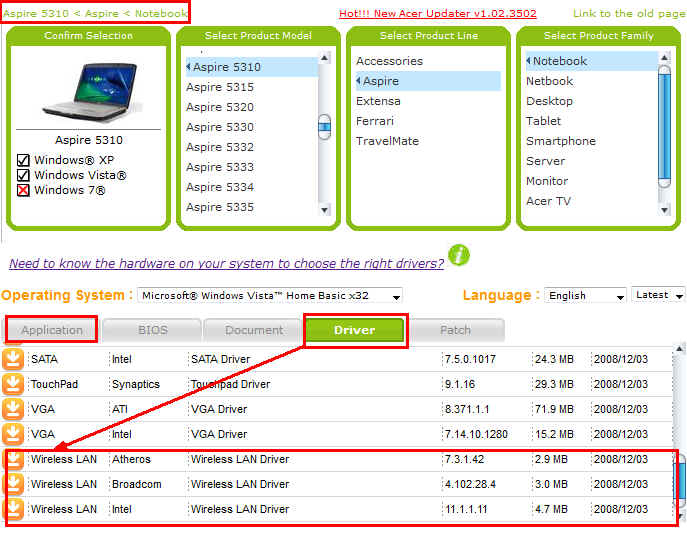The image size is (687, 541).
Task: Toggle the Windows XP checkbox
Action: coord(23,160)
